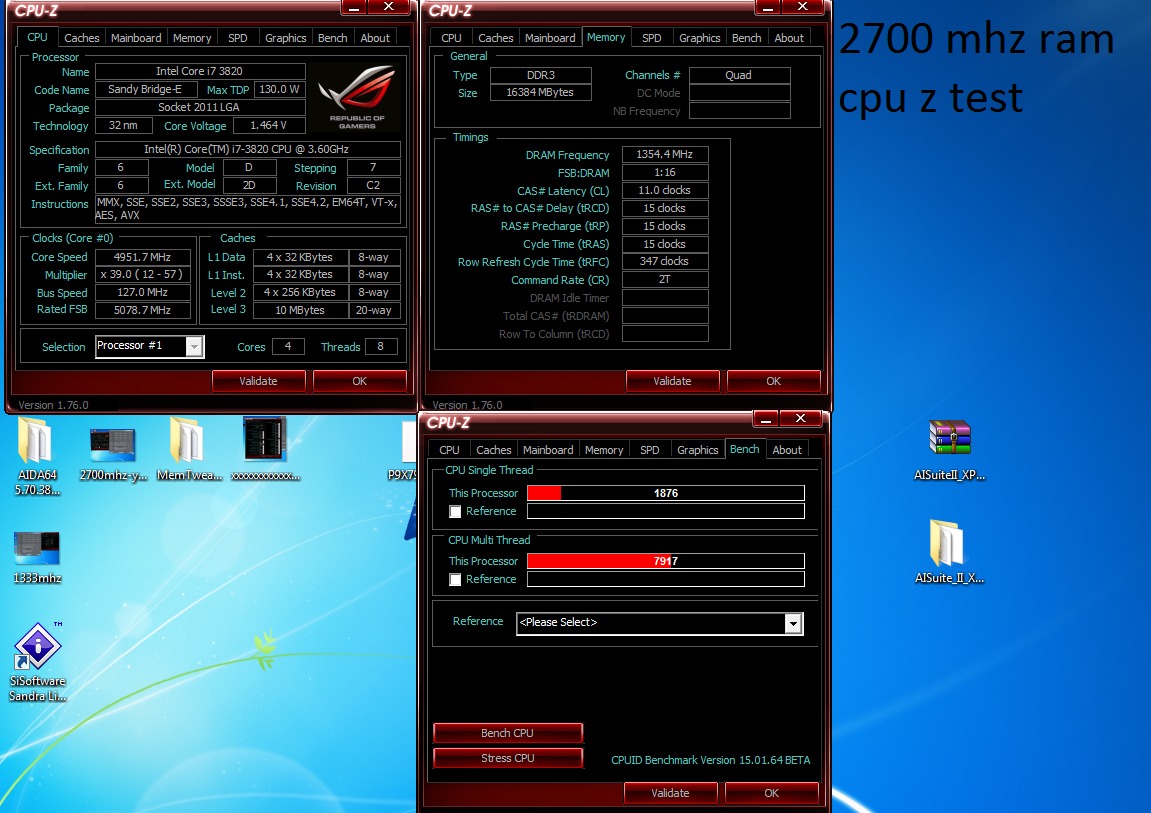Click CAS# Latency 11.0 clocks value
1151x813 pixels.
coord(664,190)
